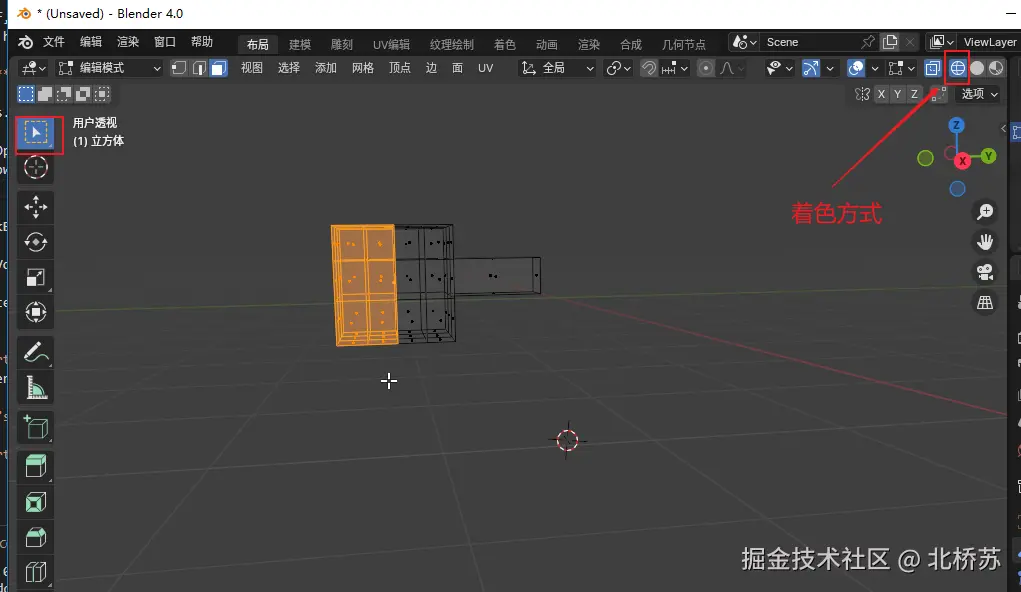Activate the Rotate tool
Image resolution: width=1021 pixels, height=592 pixels.
click(36, 242)
